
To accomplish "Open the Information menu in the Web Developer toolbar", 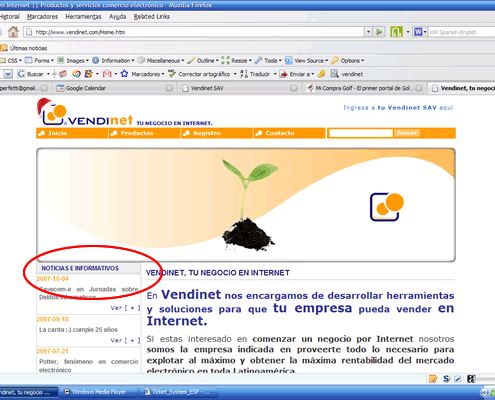I will coord(113,61).
